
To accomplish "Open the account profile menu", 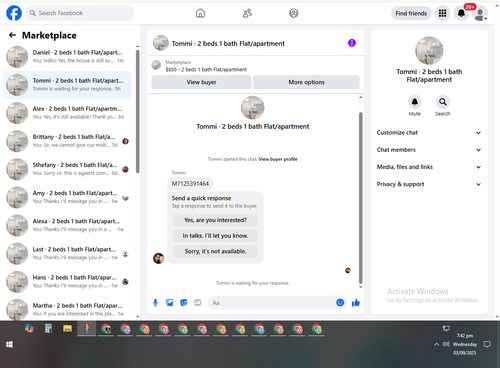I will point(480,14).
